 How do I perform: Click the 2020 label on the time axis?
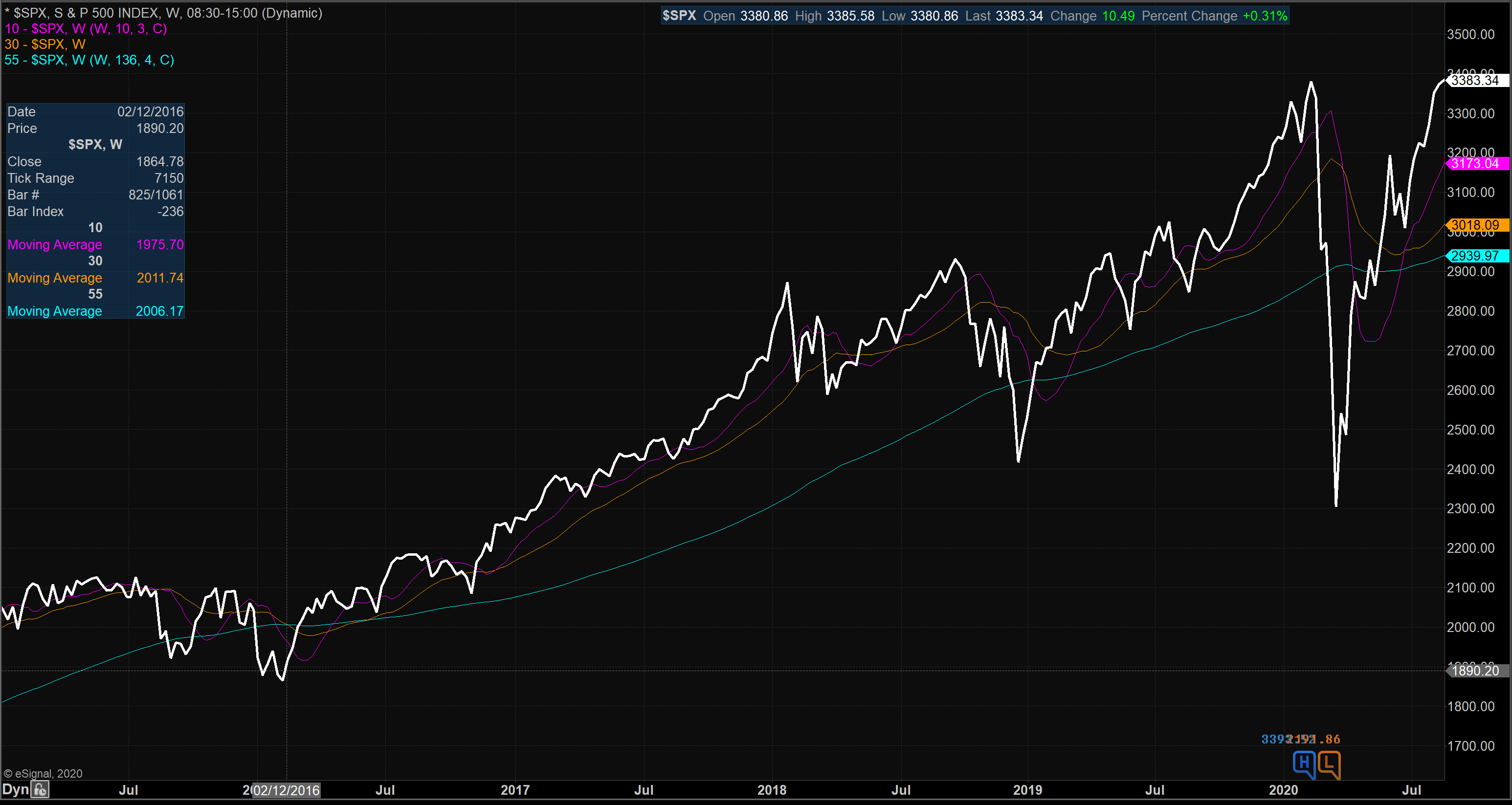(x=1284, y=790)
